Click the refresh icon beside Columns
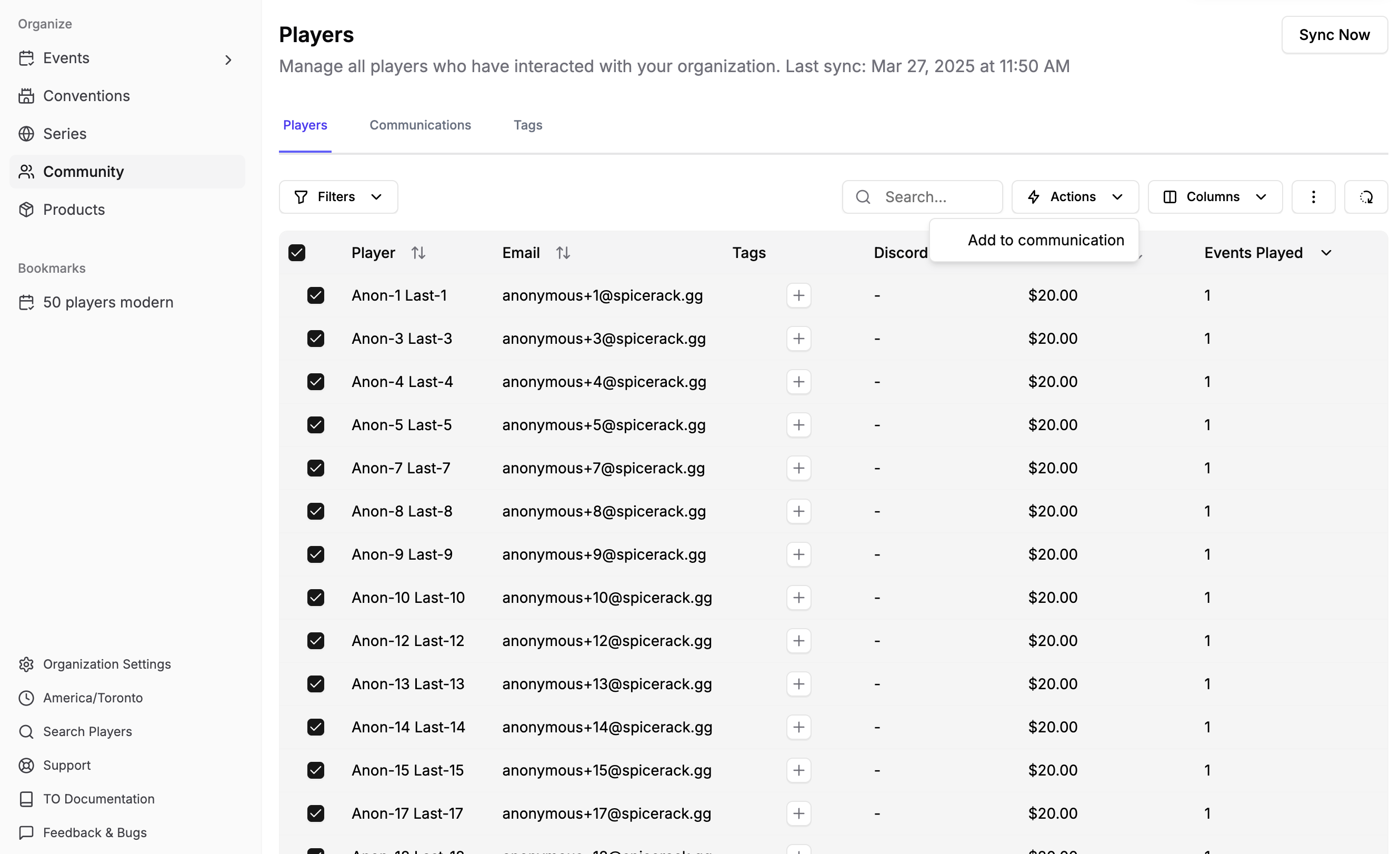 click(1365, 197)
